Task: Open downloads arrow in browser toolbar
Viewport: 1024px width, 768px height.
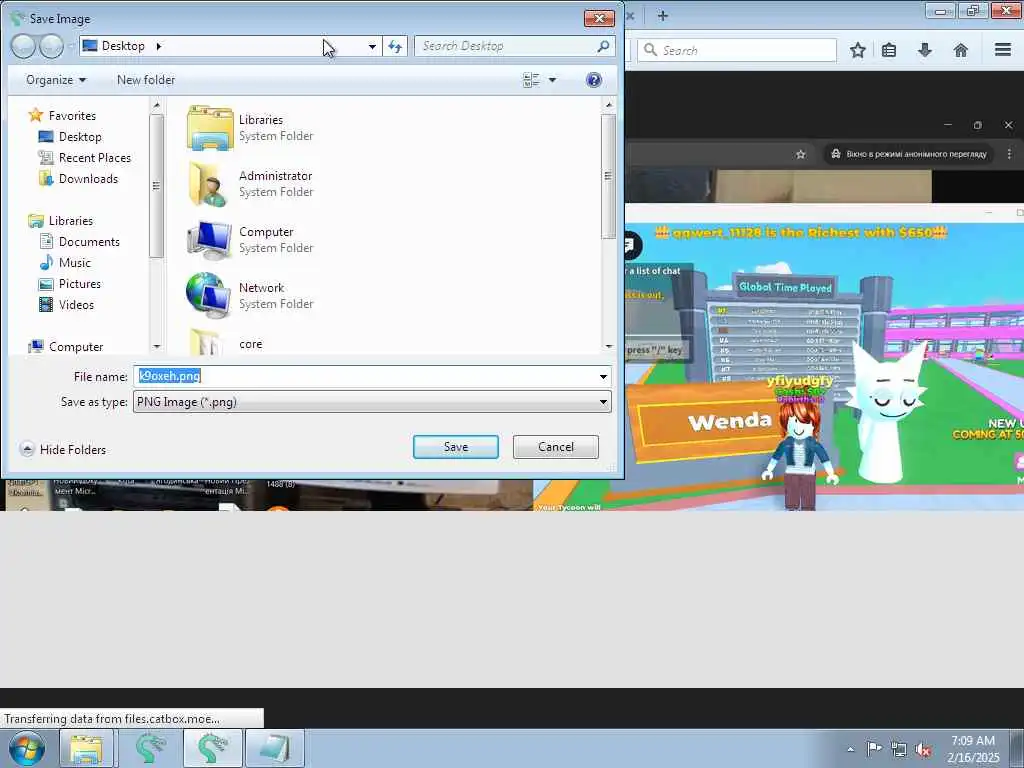Action: pyautogui.click(x=925, y=50)
